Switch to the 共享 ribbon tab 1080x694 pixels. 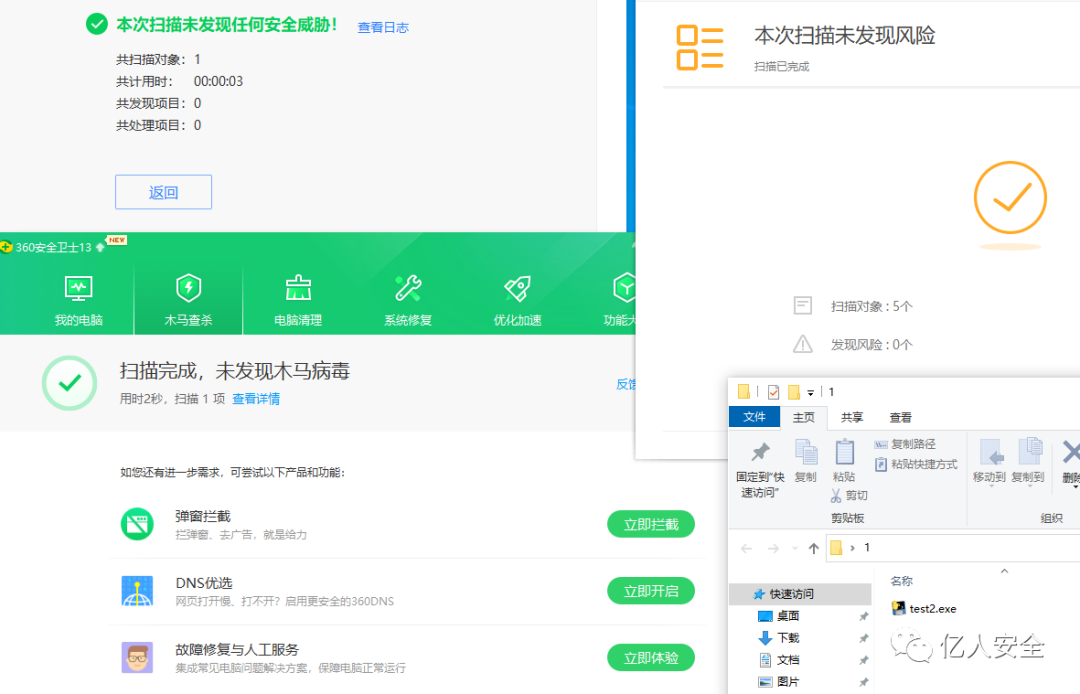(853, 417)
